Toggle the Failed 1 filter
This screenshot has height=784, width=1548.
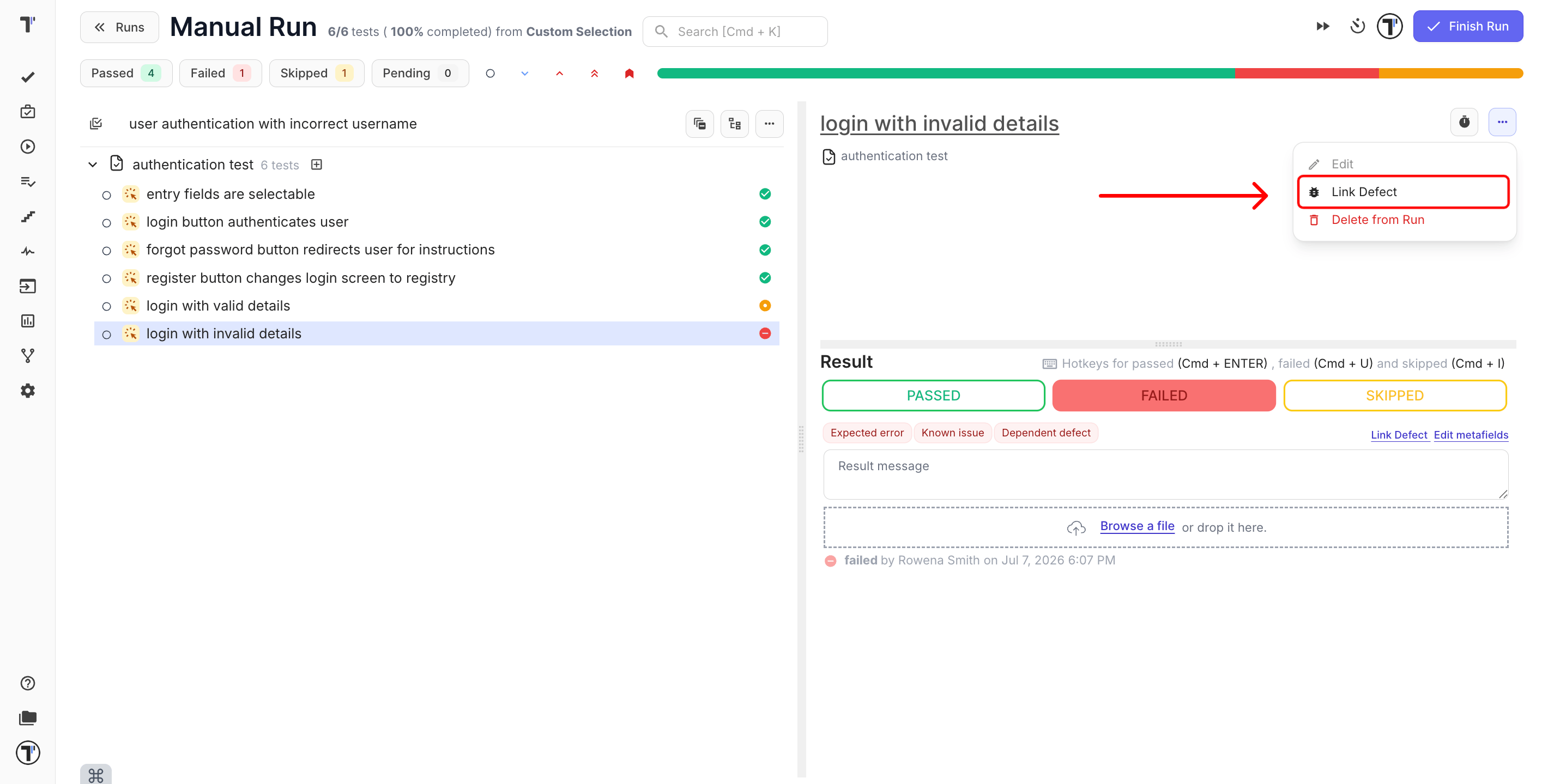[221, 74]
